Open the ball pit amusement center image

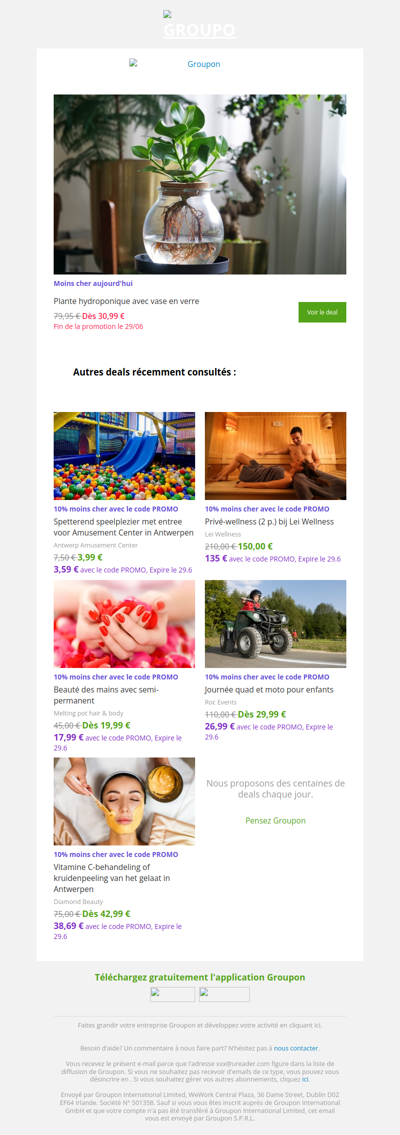(x=124, y=456)
